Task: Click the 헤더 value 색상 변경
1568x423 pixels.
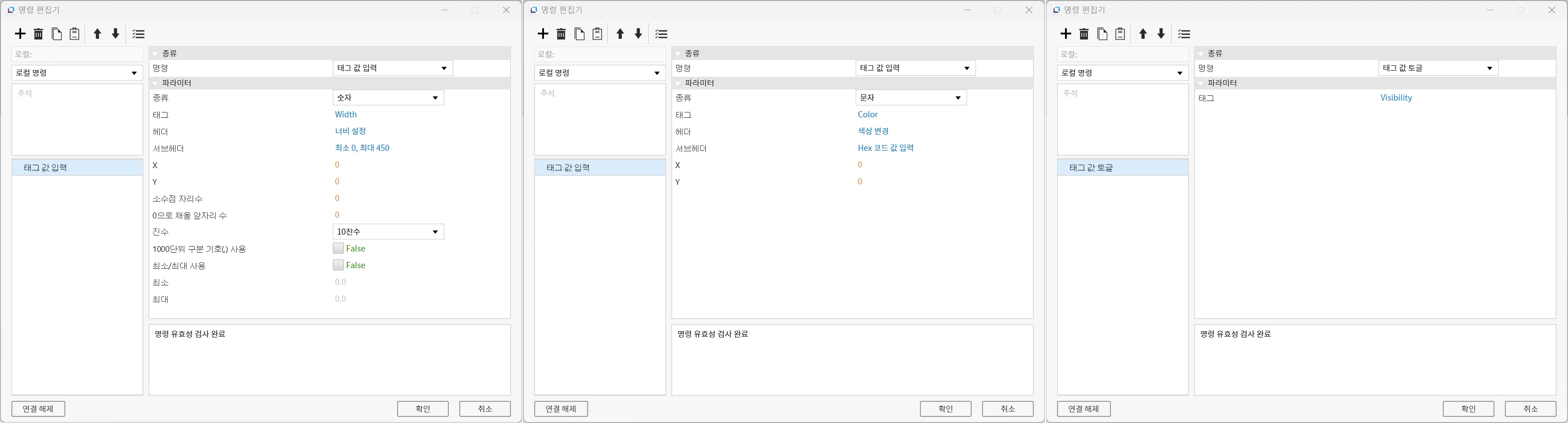Action: coord(873,131)
